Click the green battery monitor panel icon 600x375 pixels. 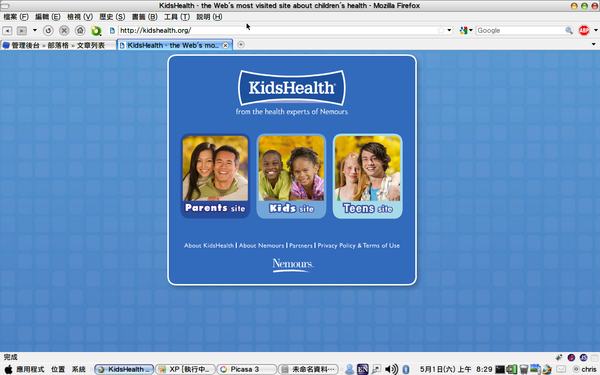(x=512, y=369)
